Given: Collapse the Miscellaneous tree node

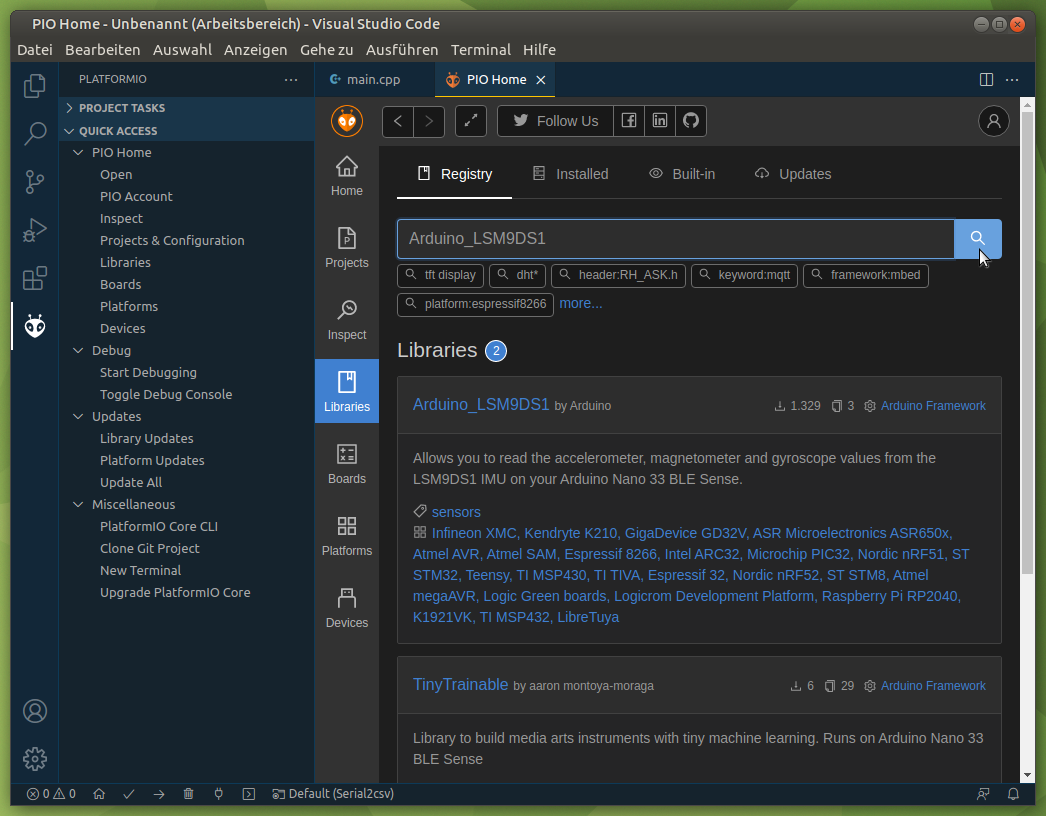Looking at the screenshot, I should 78,505.
